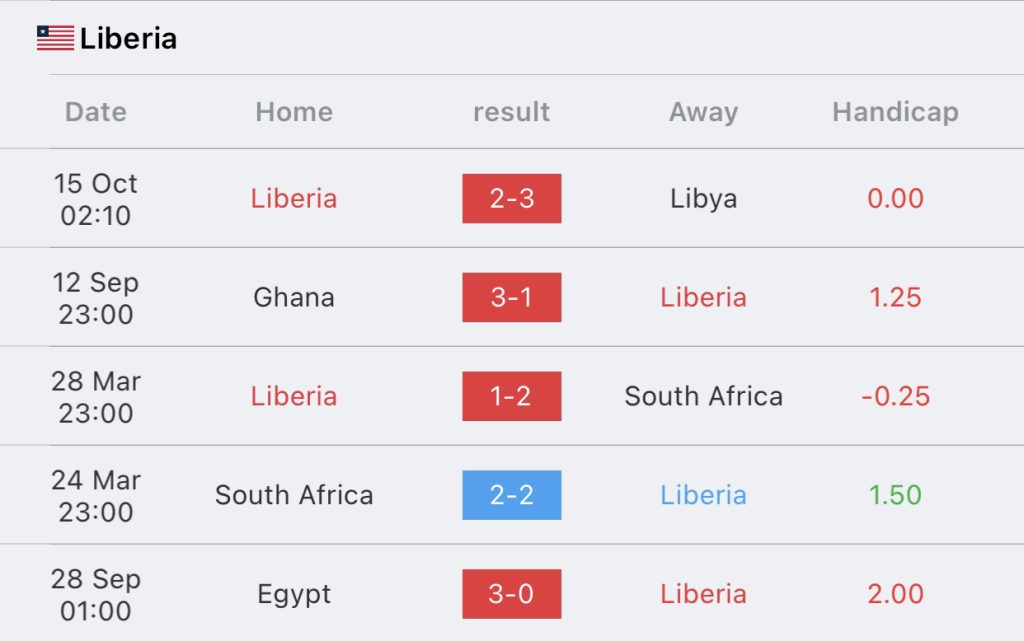The image size is (1024, 641).
Task: Click the Egypt home team name
Action: 294,595
